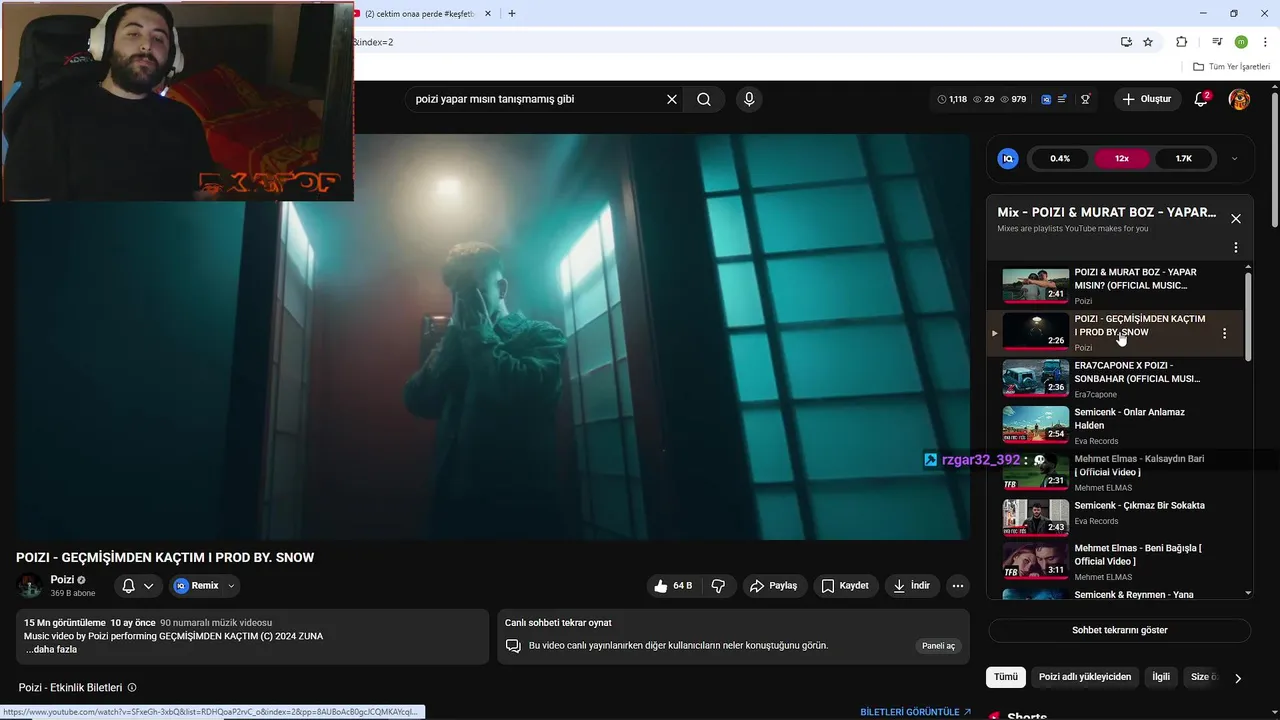The image size is (1280, 720).
Task: Click the trophy icon in top bar
Action: (1085, 99)
